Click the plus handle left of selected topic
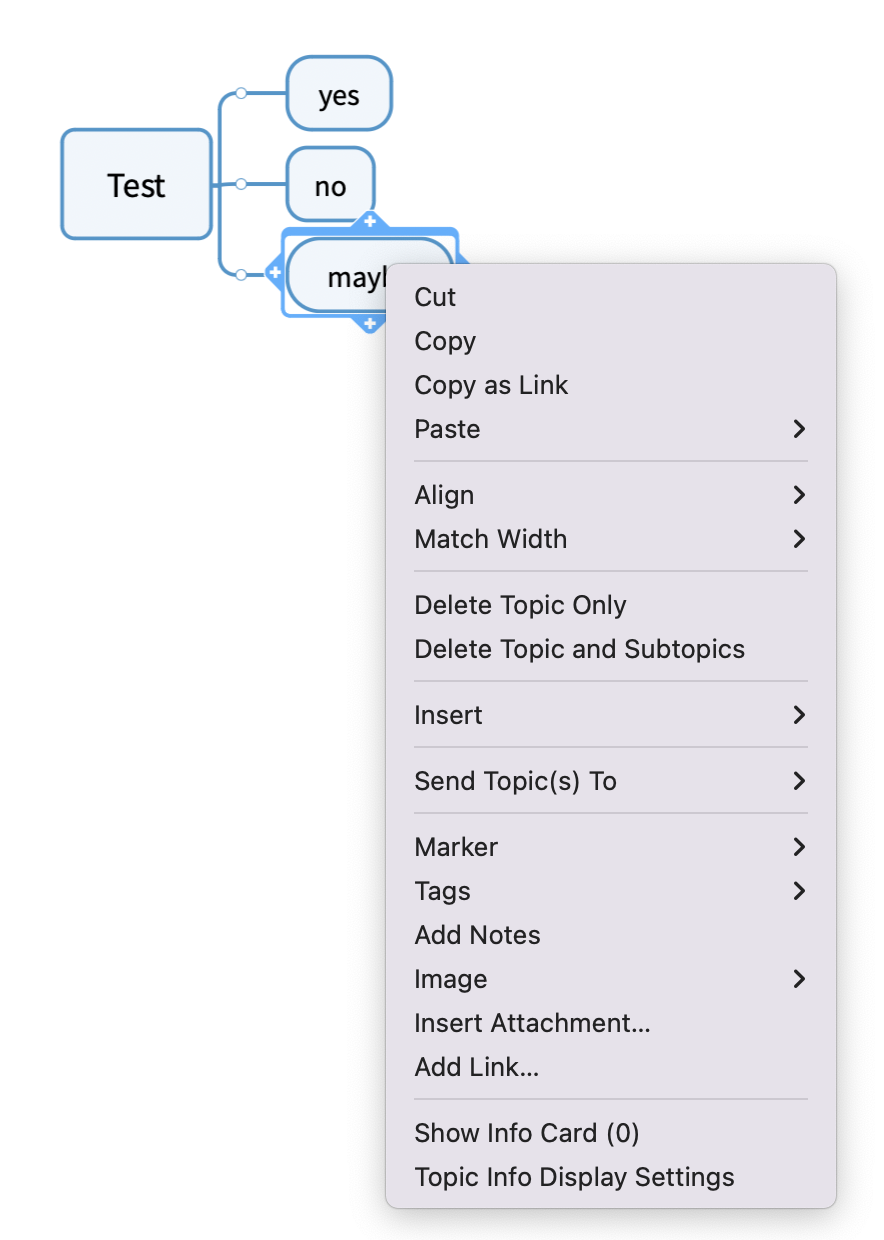This screenshot has height=1240, width=884. [275, 272]
